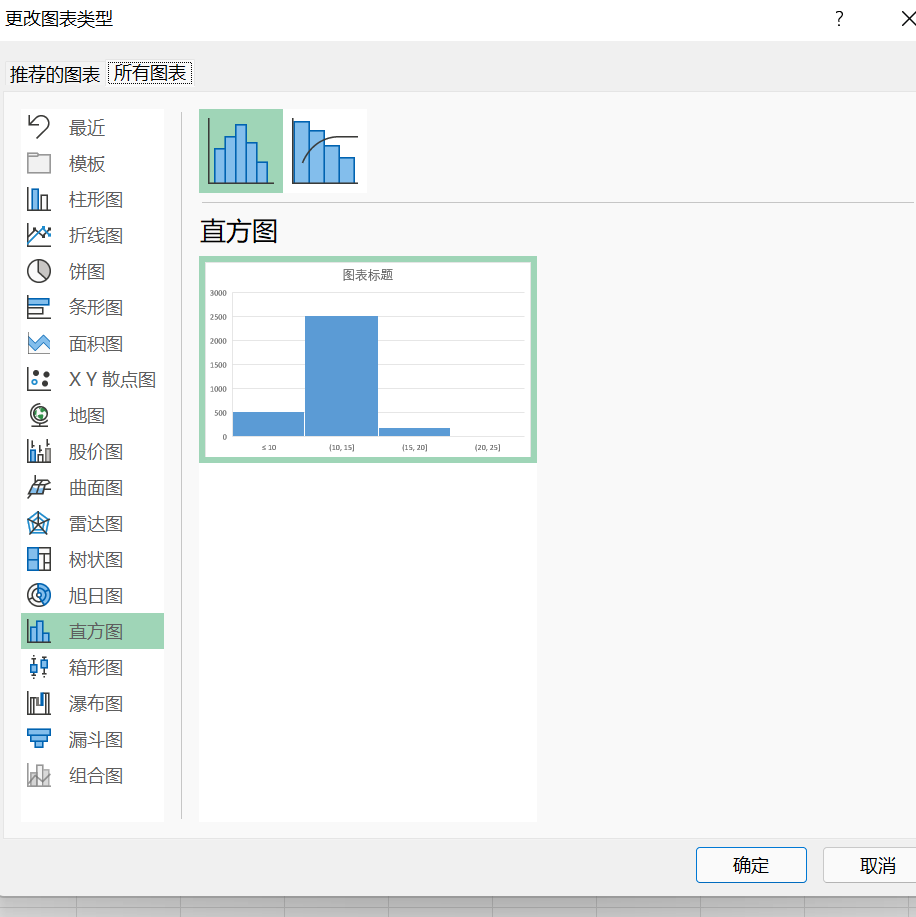Image resolution: width=916 pixels, height=917 pixels.
Task: Click the 柱形图 label text
Action: point(96,199)
